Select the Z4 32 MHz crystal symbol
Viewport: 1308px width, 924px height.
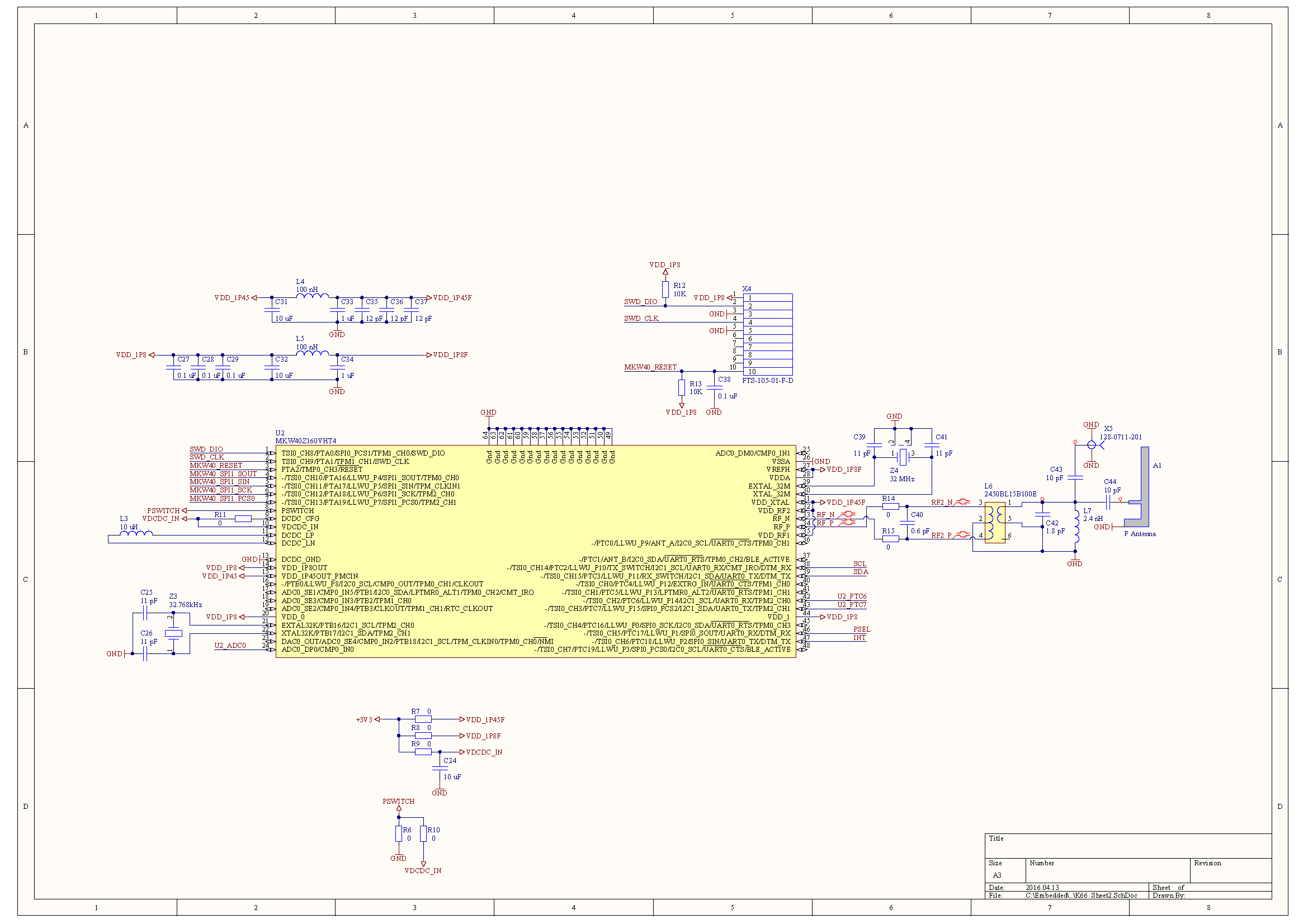point(903,457)
